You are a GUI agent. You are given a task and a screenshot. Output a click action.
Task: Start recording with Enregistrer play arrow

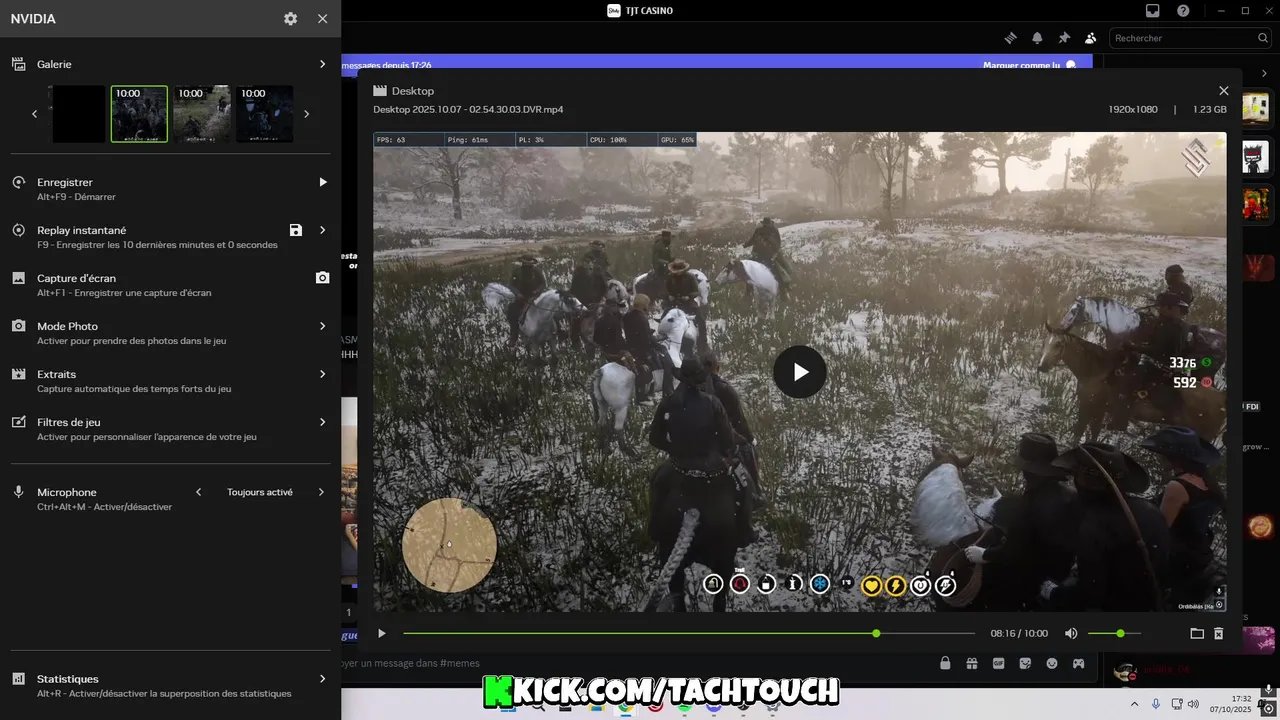pos(322,182)
